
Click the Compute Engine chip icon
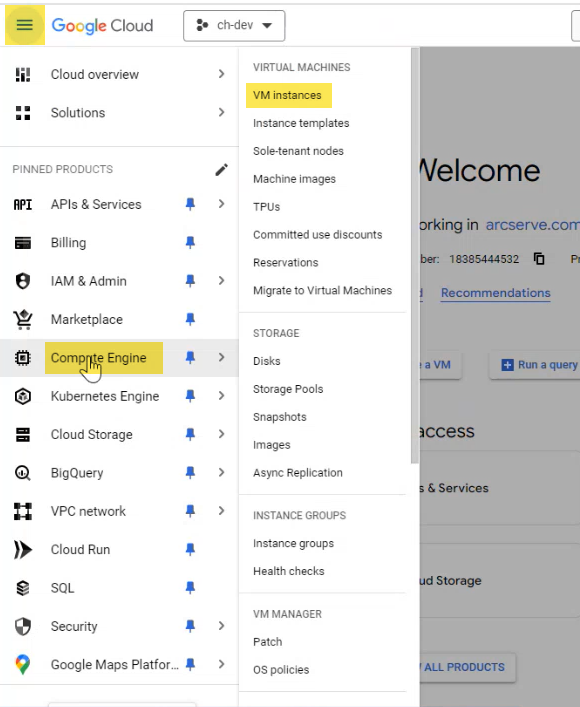pos(23,358)
